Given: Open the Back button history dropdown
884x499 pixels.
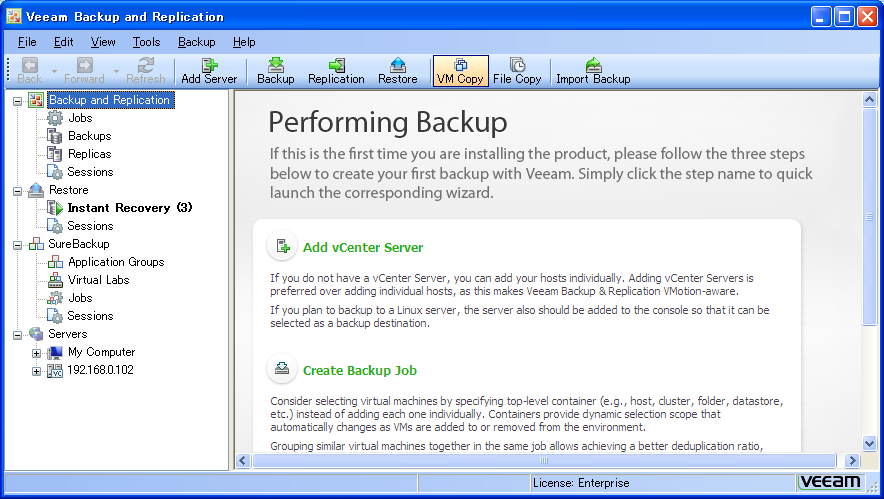Looking at the screenshot, I should 54,71.
